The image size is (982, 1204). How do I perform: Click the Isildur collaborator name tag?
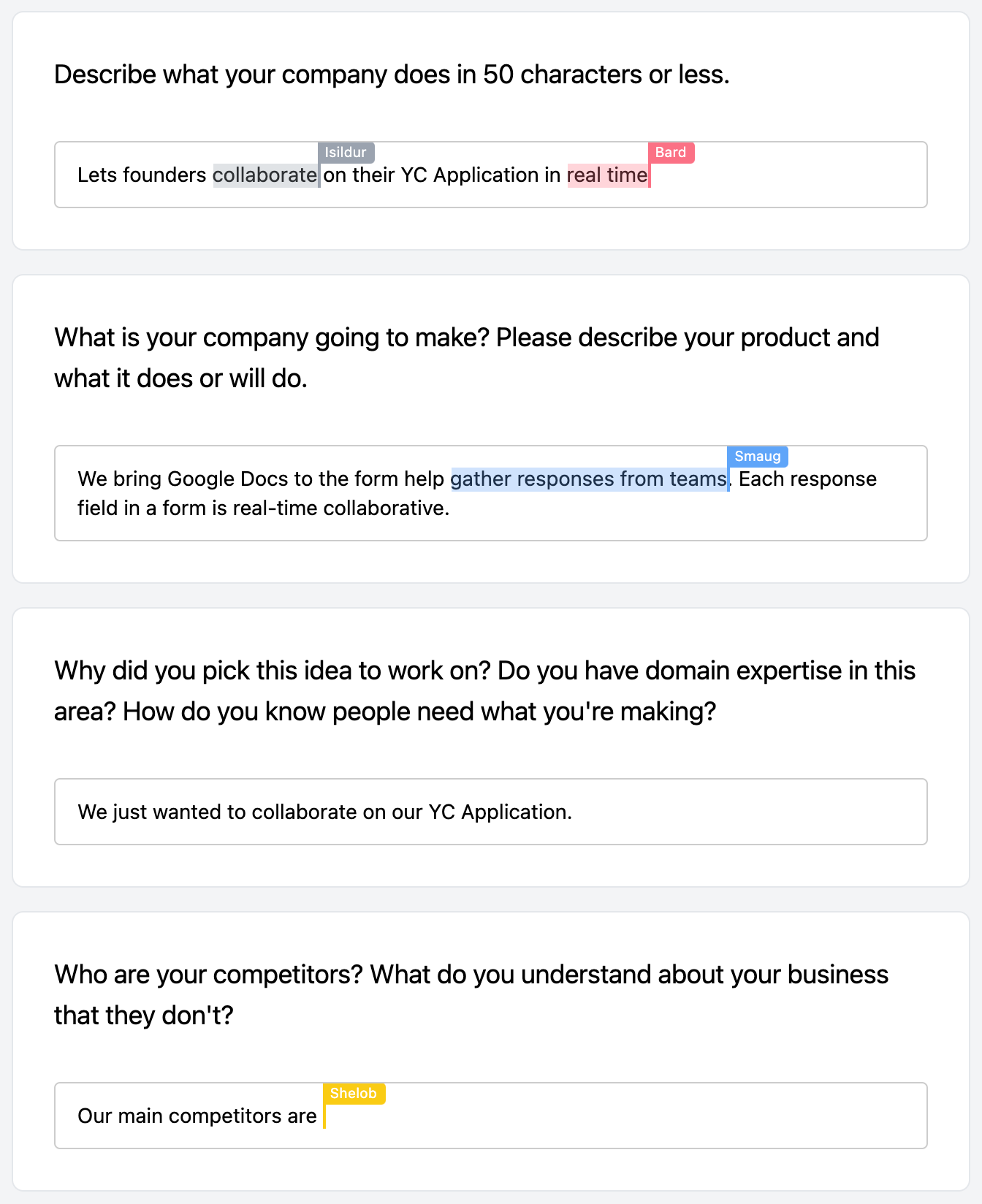[346, 152]
